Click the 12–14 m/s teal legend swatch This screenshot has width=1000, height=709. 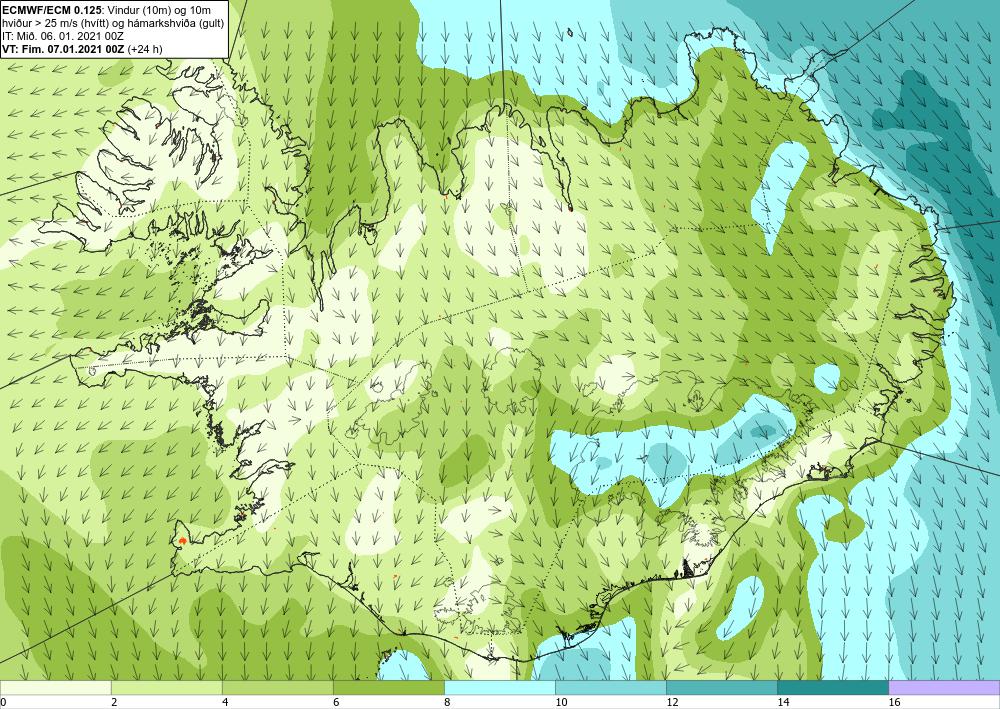point(721,688)
